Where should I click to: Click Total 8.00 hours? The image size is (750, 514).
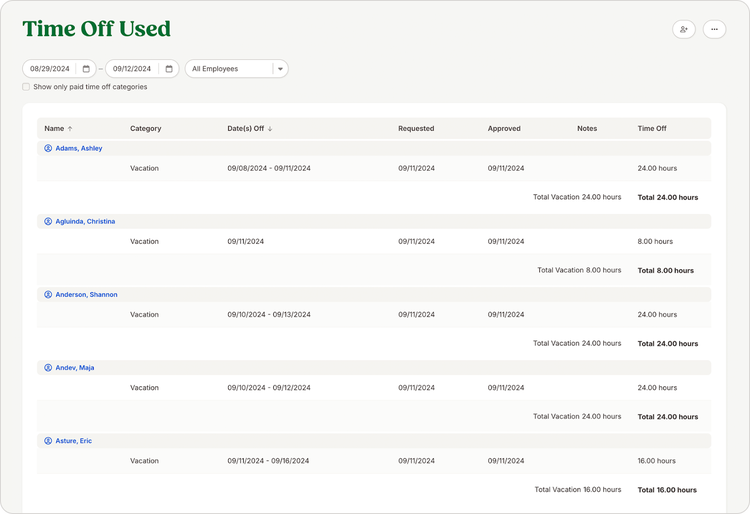tap(665, 270)
